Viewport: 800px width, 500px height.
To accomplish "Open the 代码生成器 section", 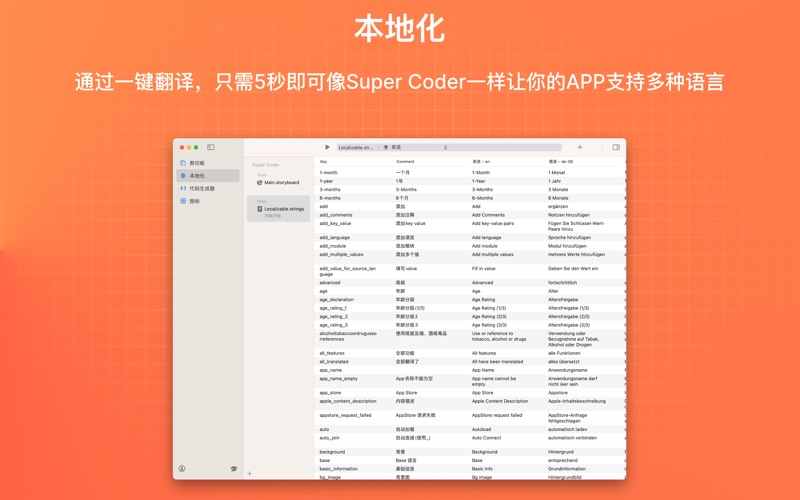I will tap(200, 188).
